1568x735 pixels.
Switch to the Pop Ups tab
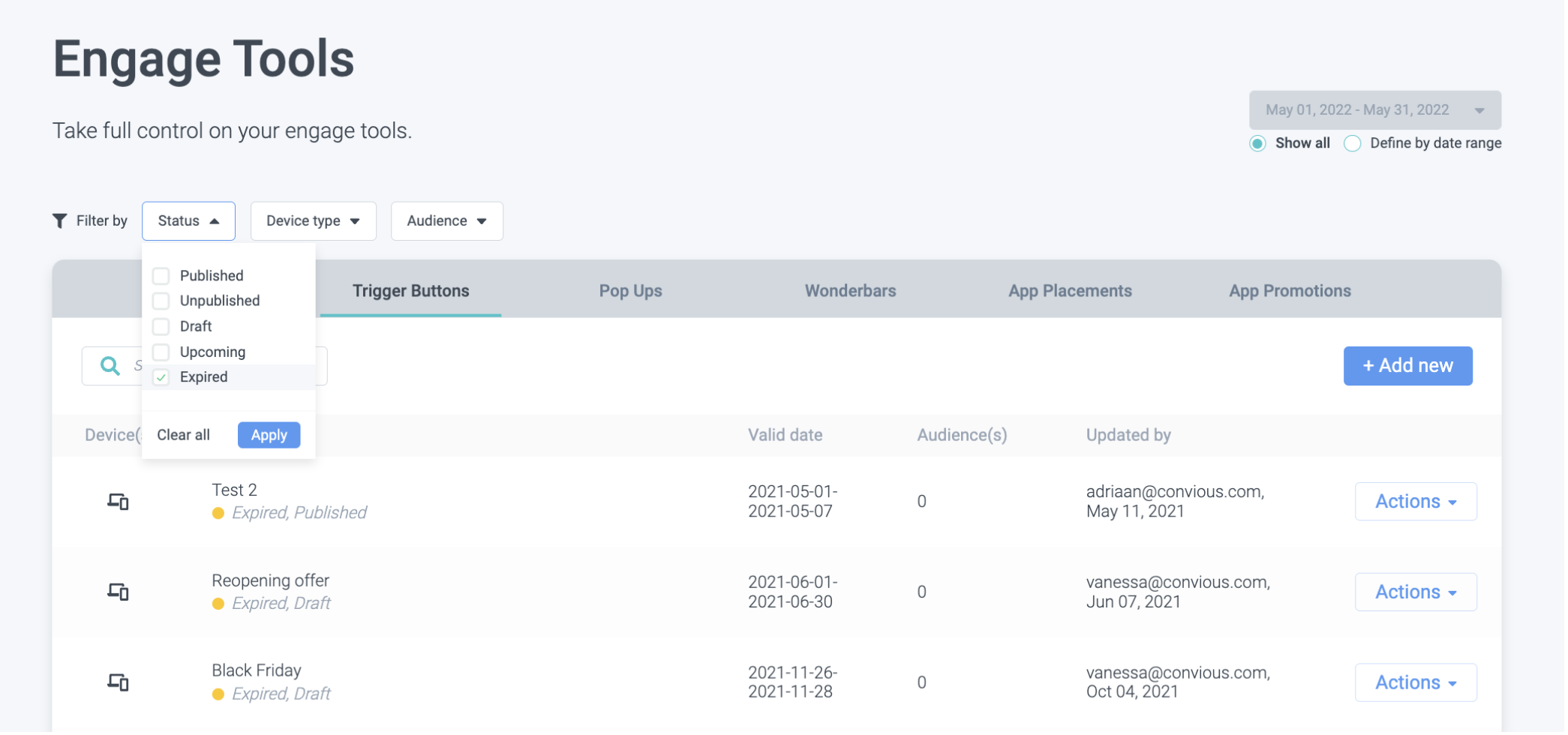click(630, 291)
